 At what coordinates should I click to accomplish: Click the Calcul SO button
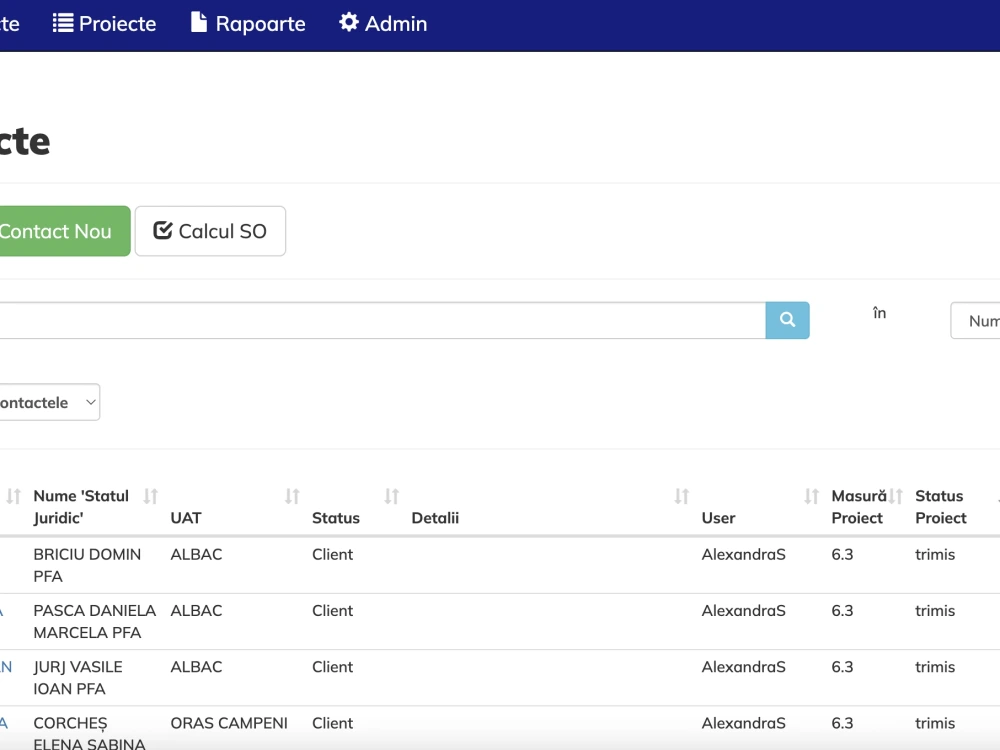pyautogui.click(x=210, y=231)
